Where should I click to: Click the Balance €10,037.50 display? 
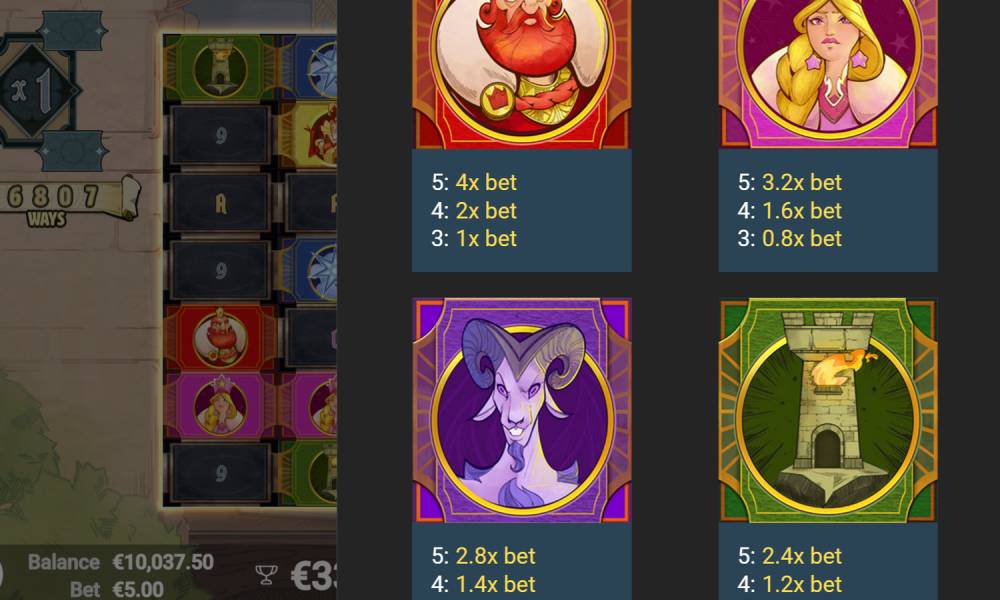pyautogui.click(x=121, y=562)
